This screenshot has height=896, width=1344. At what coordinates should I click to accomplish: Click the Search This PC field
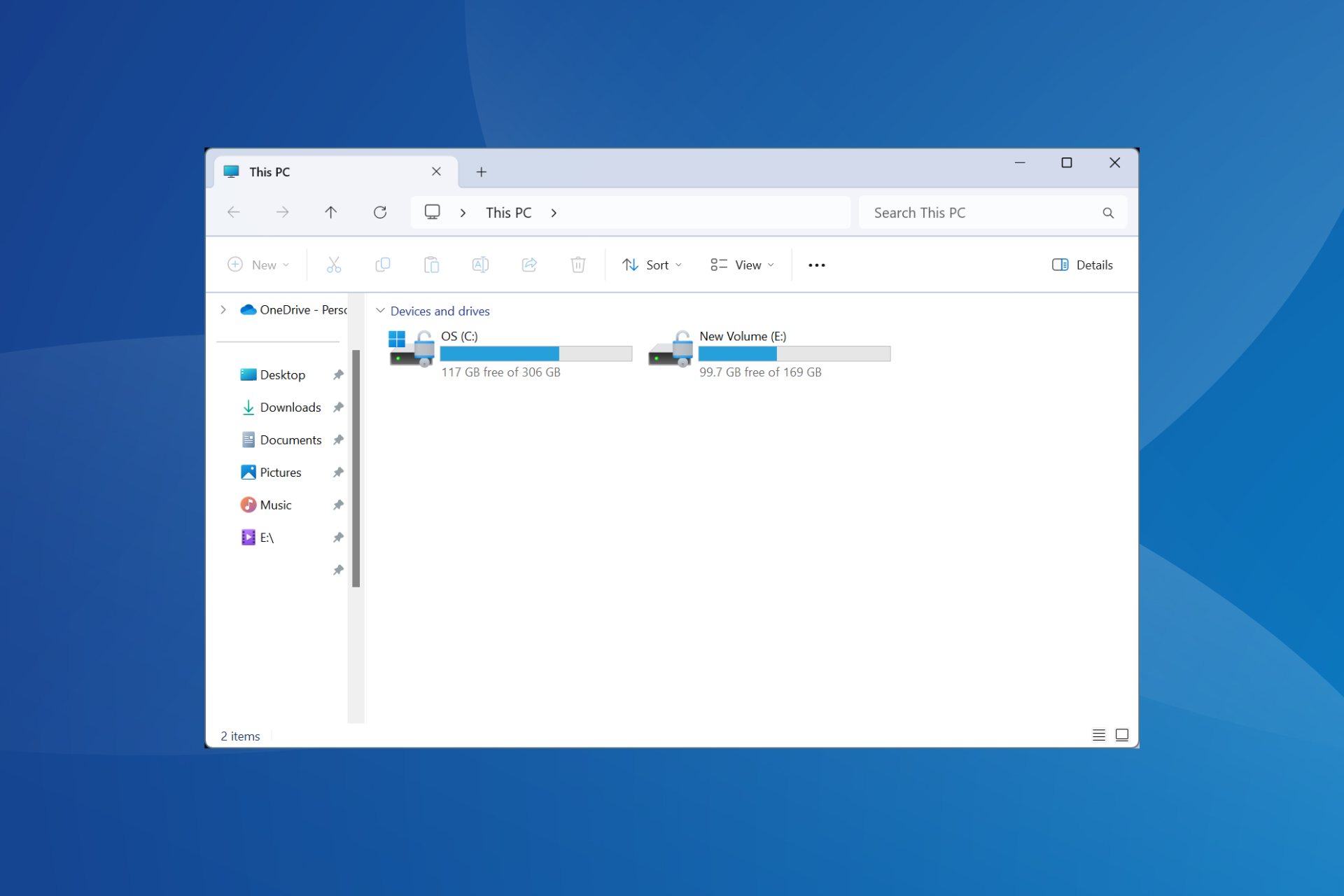point(993,213)
